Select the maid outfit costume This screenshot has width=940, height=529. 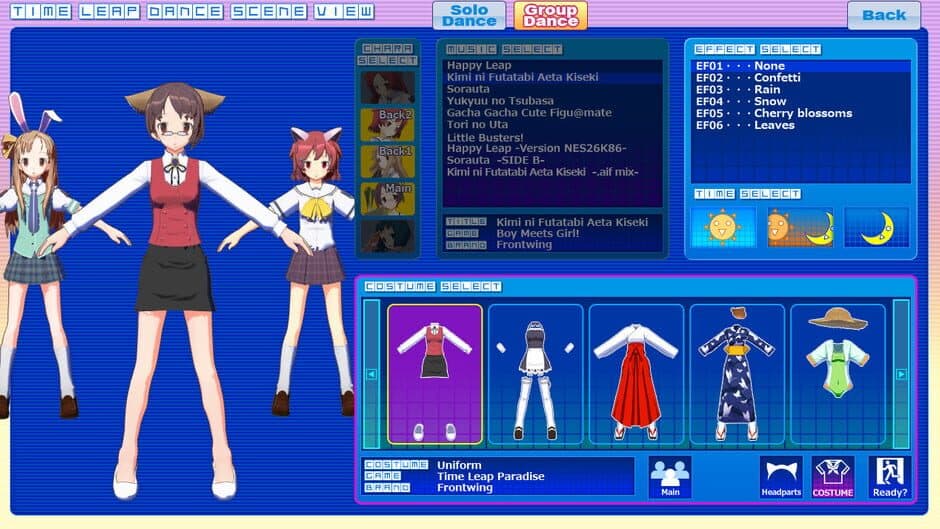pyautogui.click(x=535, y=374)
